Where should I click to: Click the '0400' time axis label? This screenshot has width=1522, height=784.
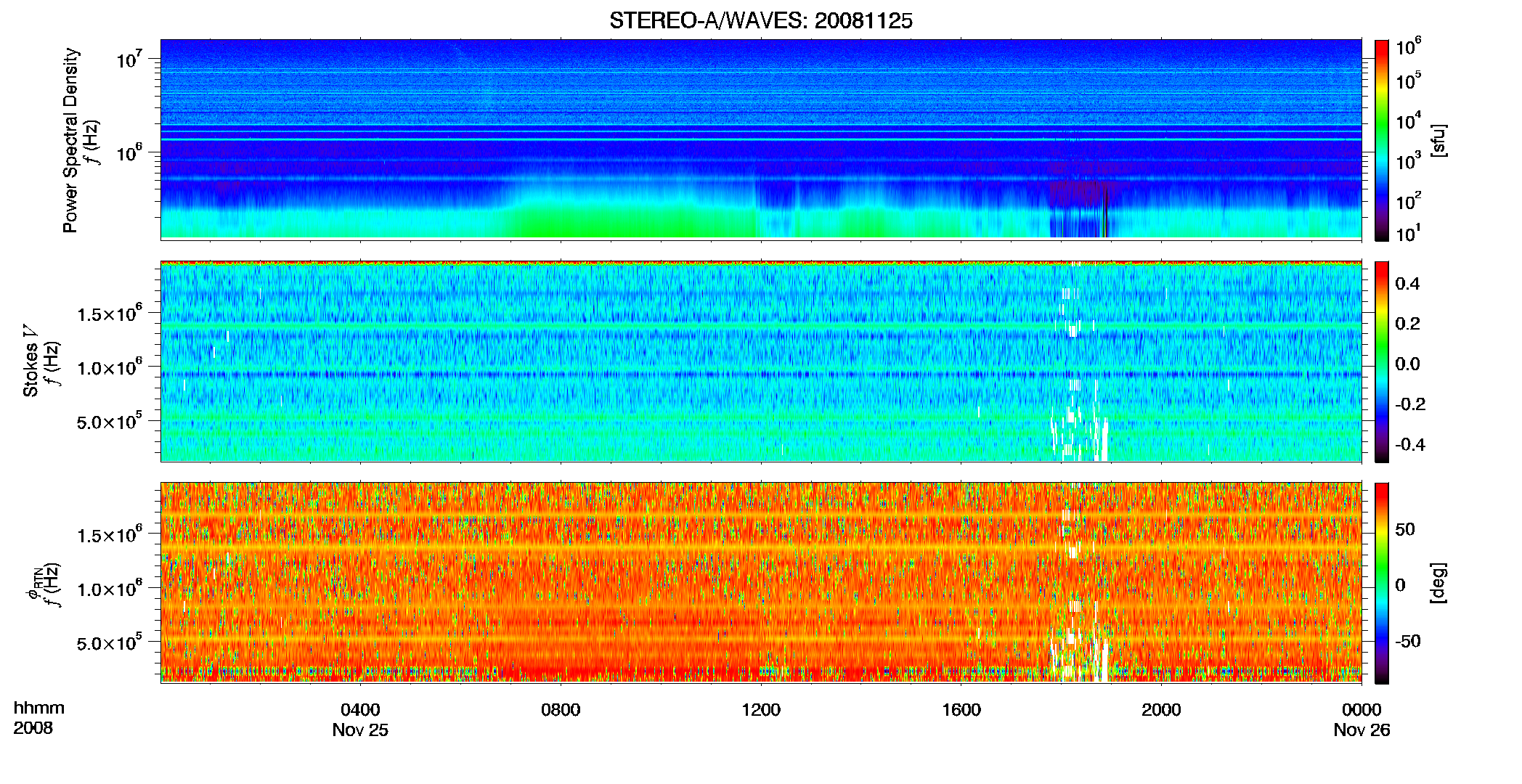point(360,709)
